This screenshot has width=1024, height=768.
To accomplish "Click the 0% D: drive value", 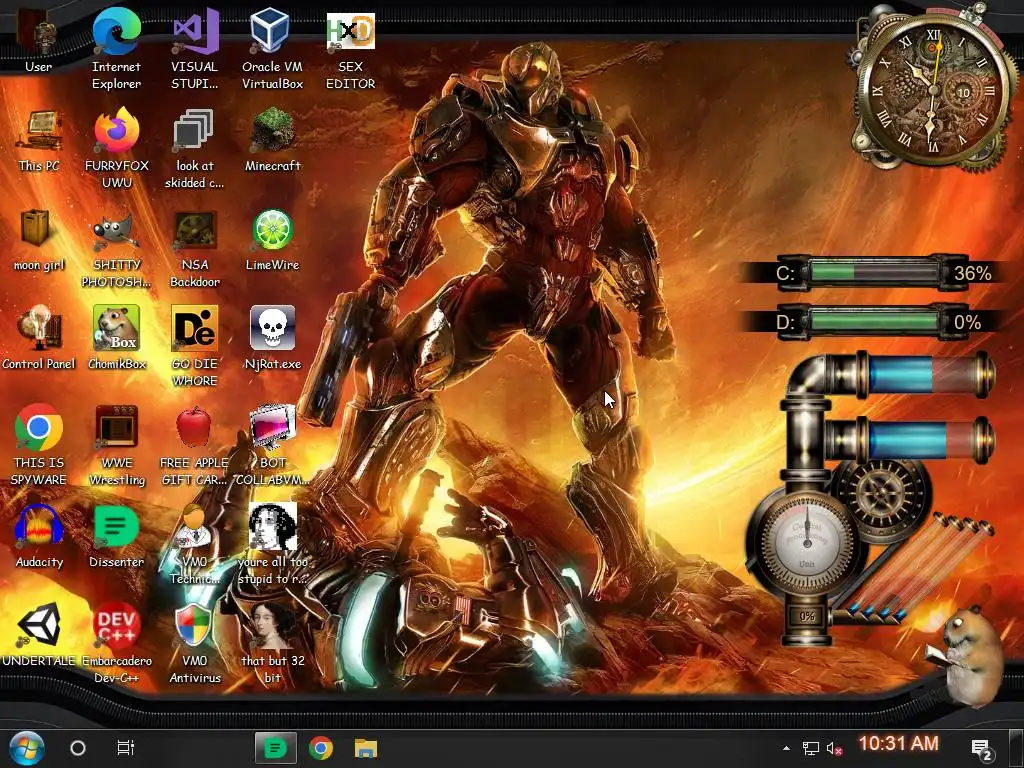I will point(967,322).
